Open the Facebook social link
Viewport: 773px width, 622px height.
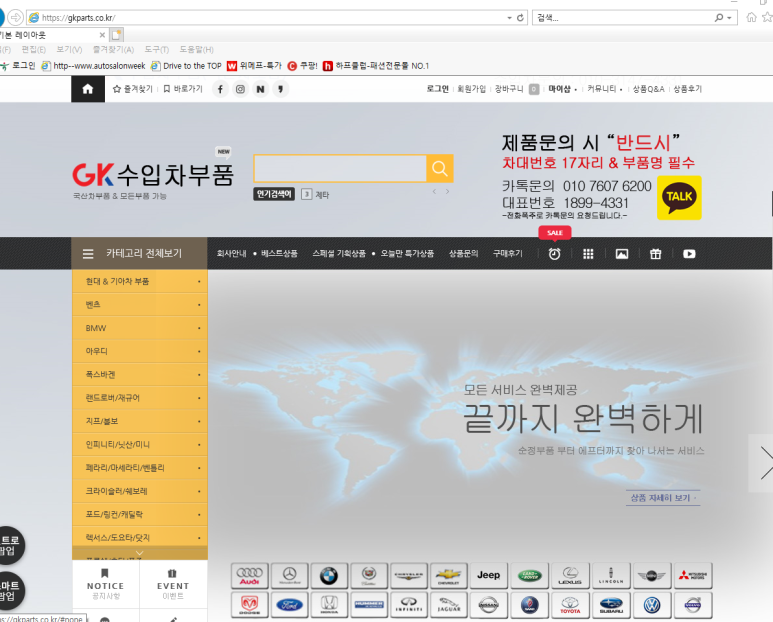point(220,89)
